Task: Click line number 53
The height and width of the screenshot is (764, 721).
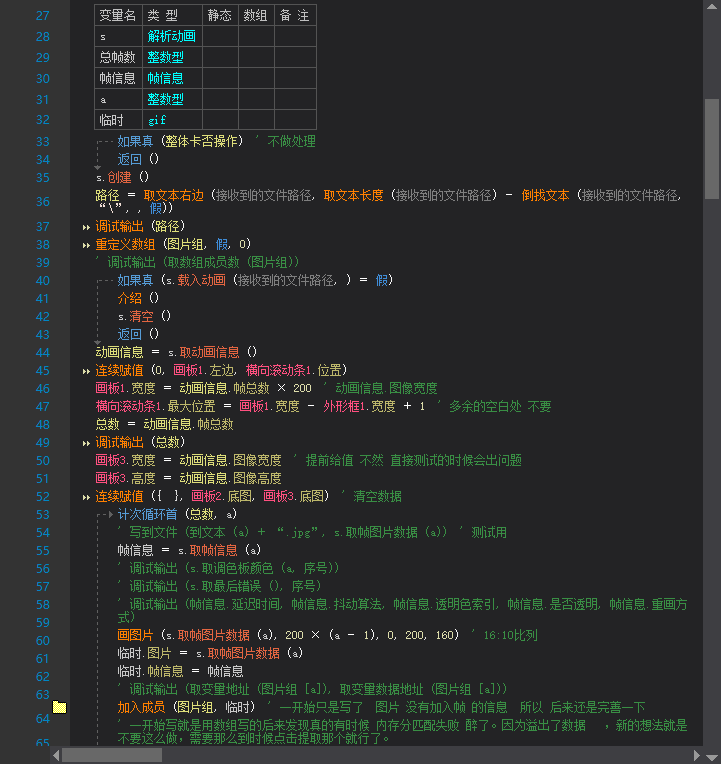Action: (x=43, y=515)
